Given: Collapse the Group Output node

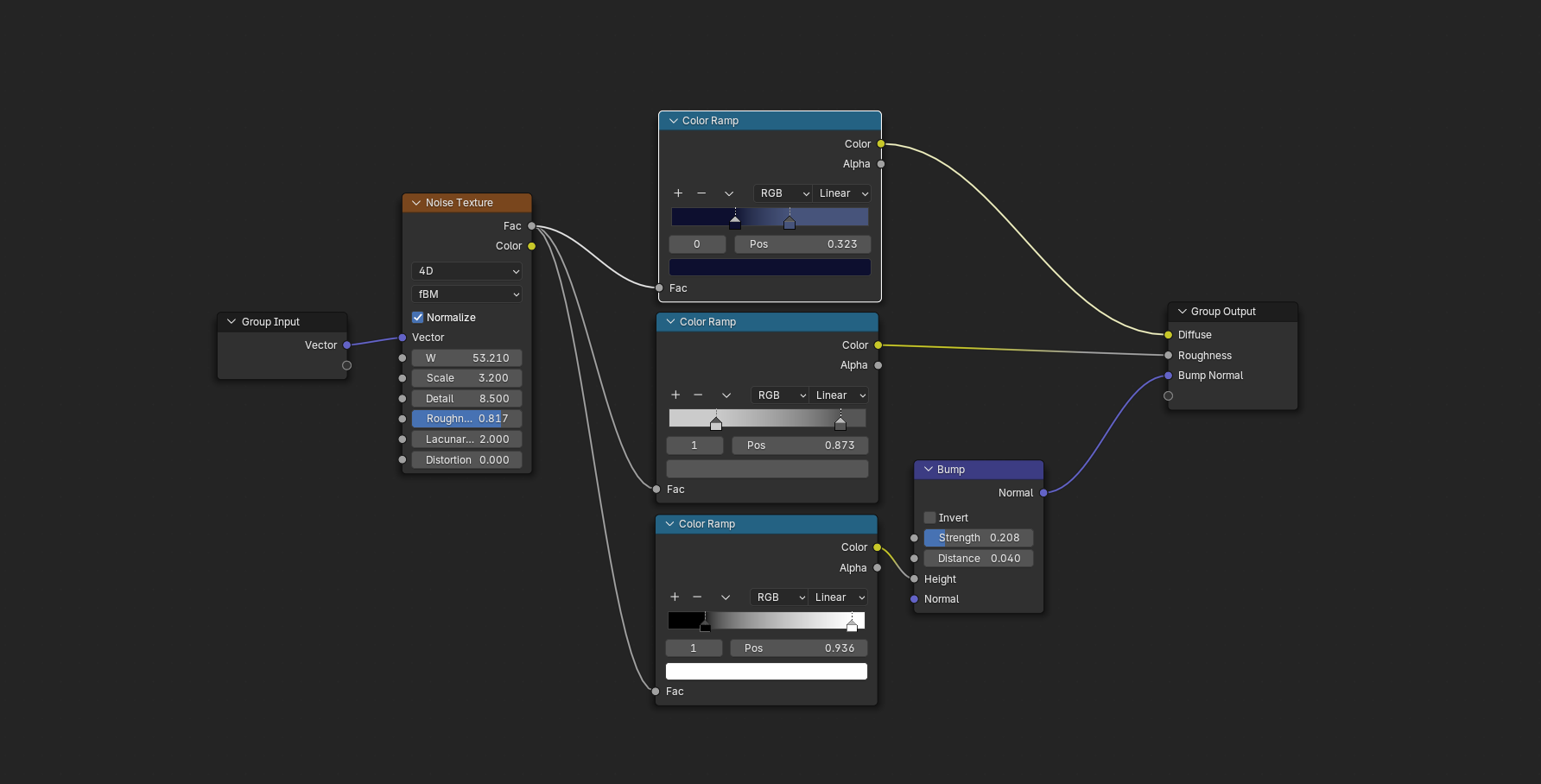Looking at the screenshot, I should [1181, 311].
